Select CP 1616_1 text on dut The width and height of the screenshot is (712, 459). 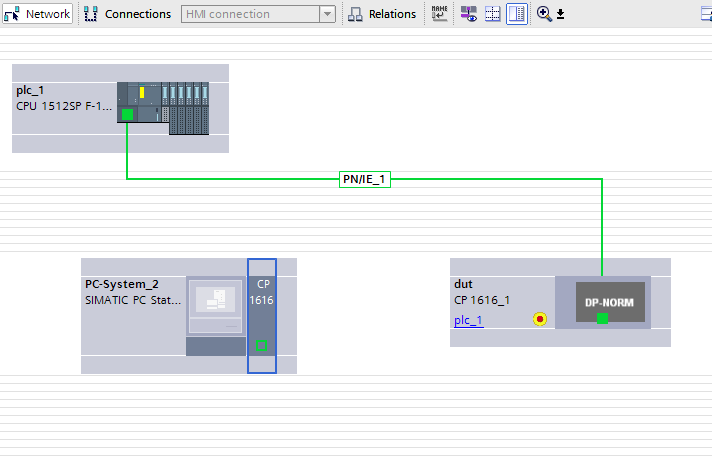[482, 300]
